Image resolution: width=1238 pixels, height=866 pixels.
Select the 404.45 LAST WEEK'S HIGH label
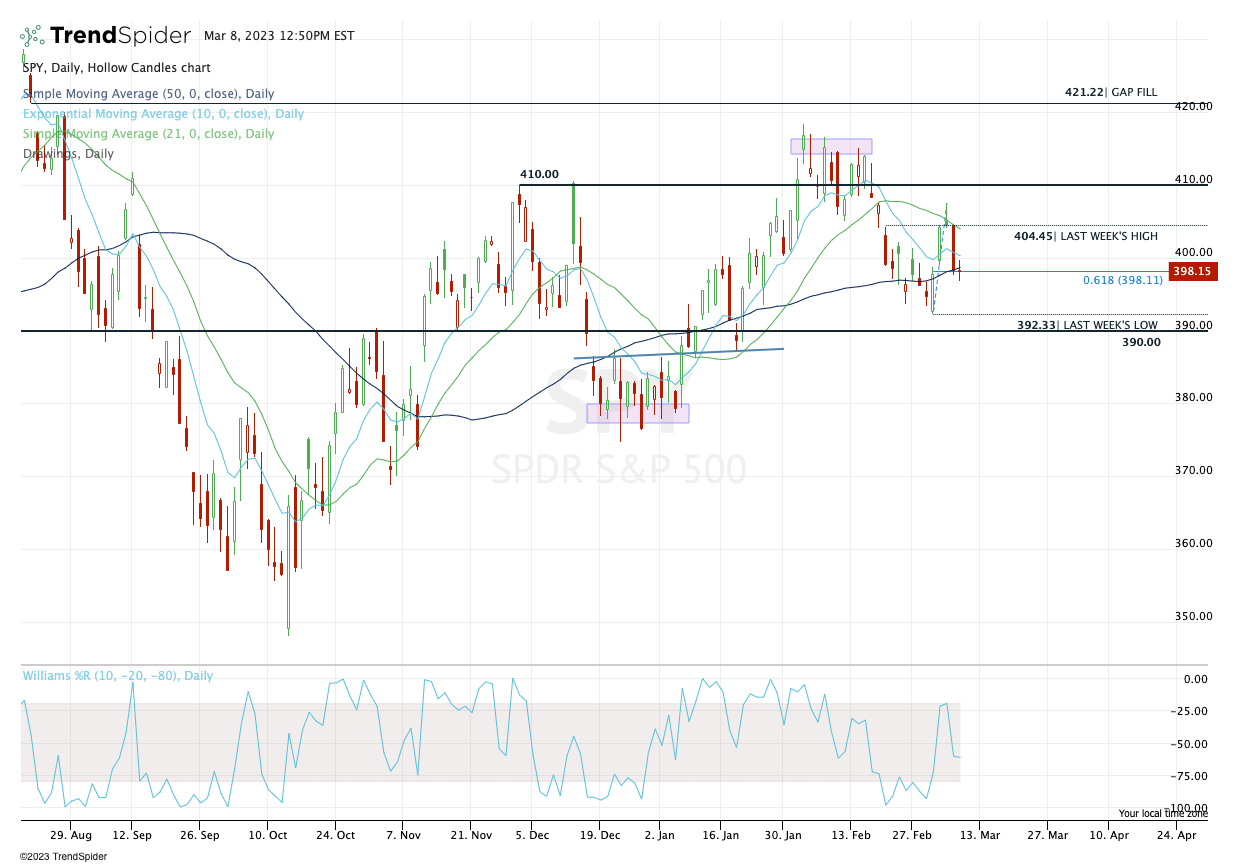click(x=1085, y=236)
